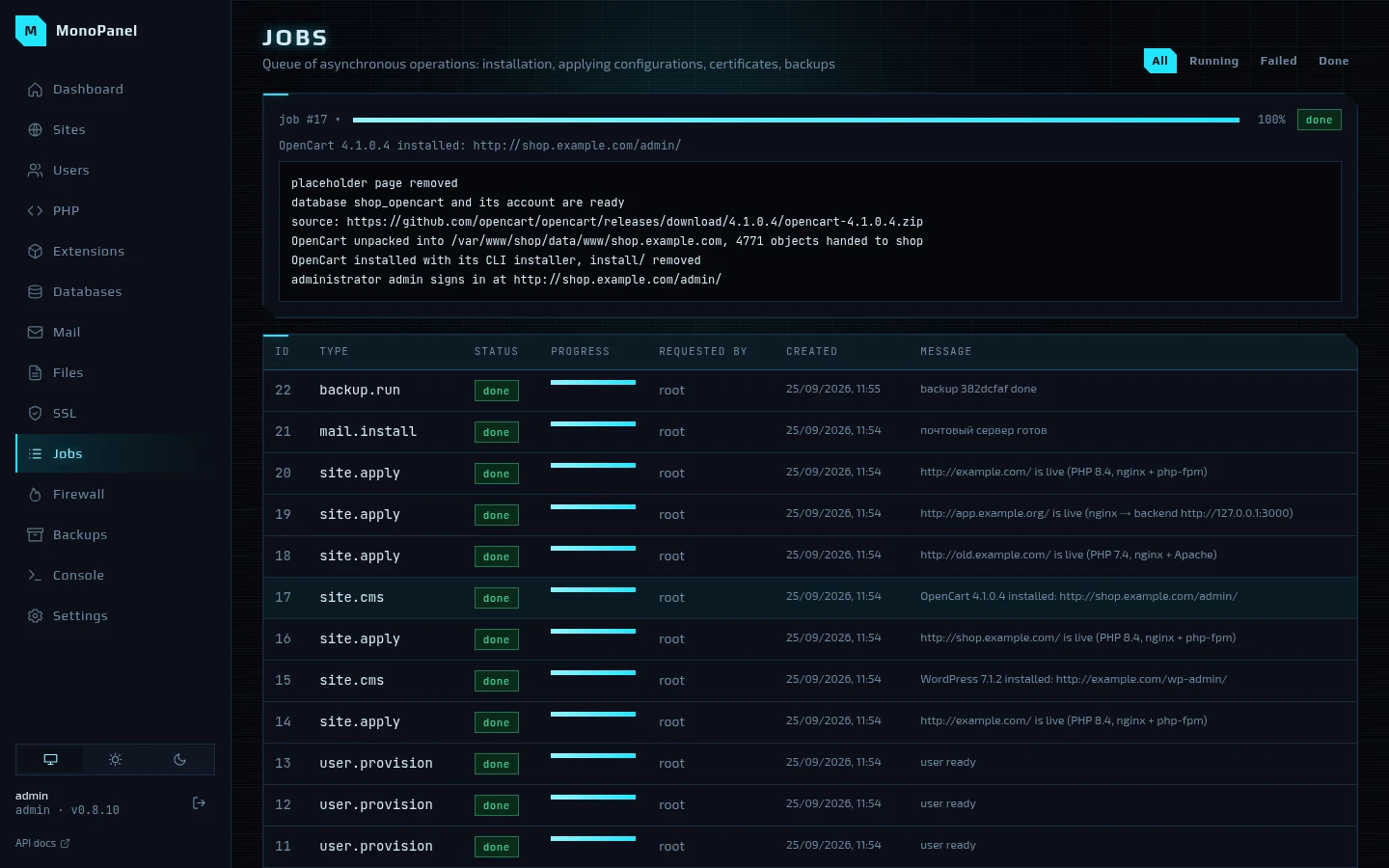Click done status of job 20

point(497,474)
